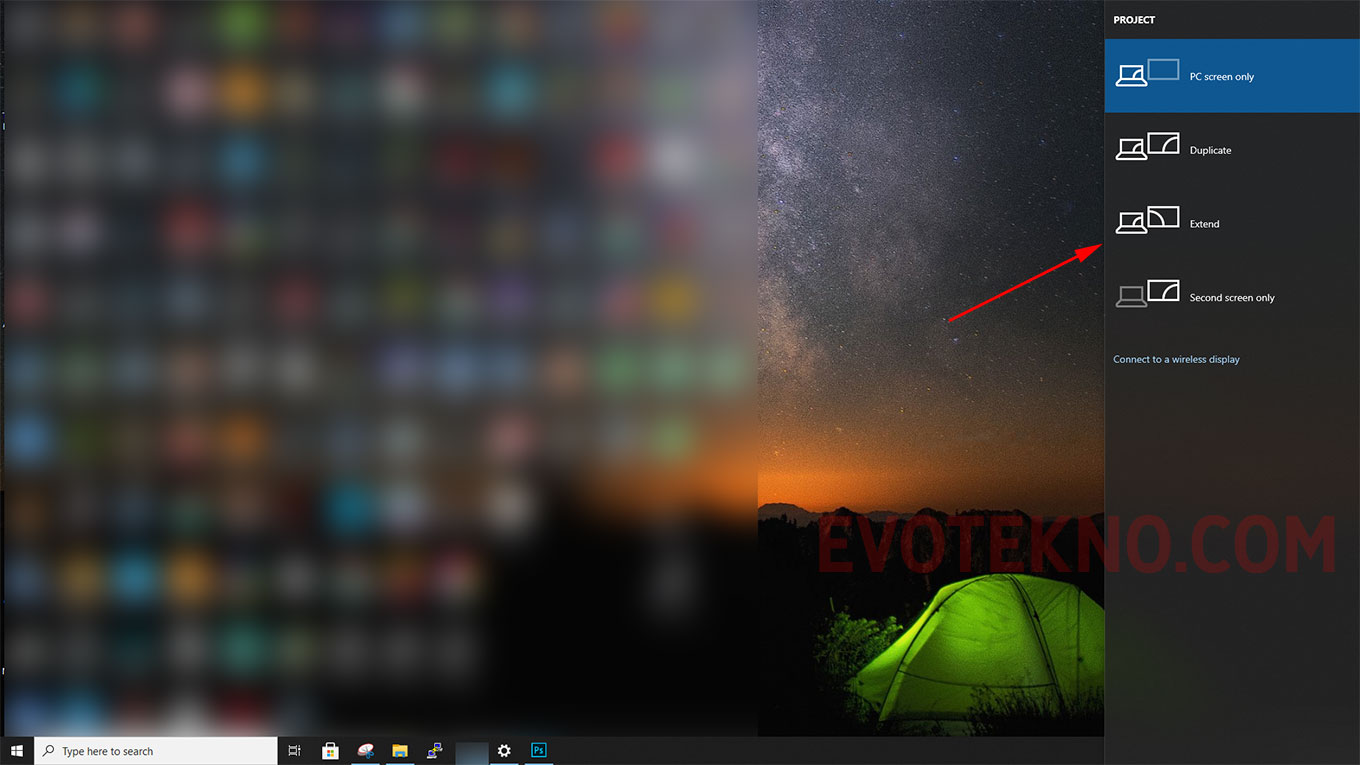Image resolution: width=1360 pixels, height=765 pixels.
Task: Select Duplicate projection mode
Action: 1232,149
